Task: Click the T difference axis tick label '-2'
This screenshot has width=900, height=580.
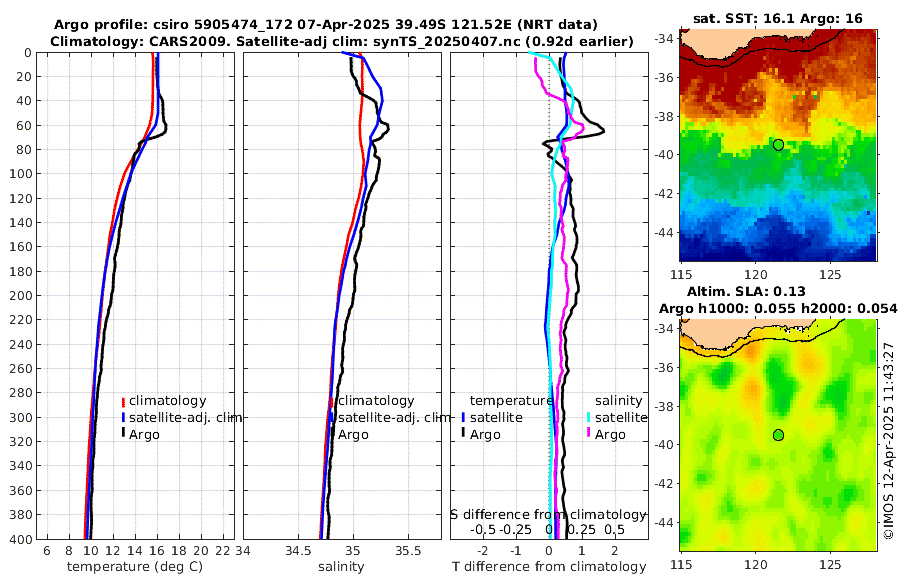Action: (483, 551)
